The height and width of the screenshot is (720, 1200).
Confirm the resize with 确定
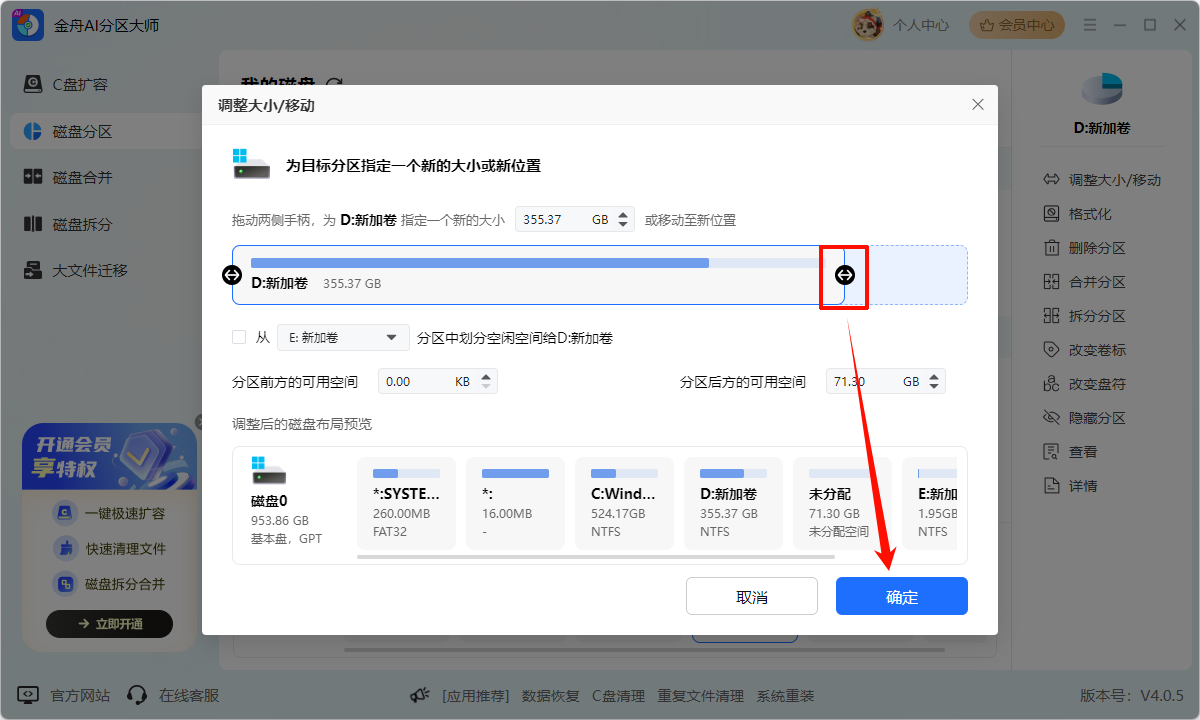[x=901, y=596]
